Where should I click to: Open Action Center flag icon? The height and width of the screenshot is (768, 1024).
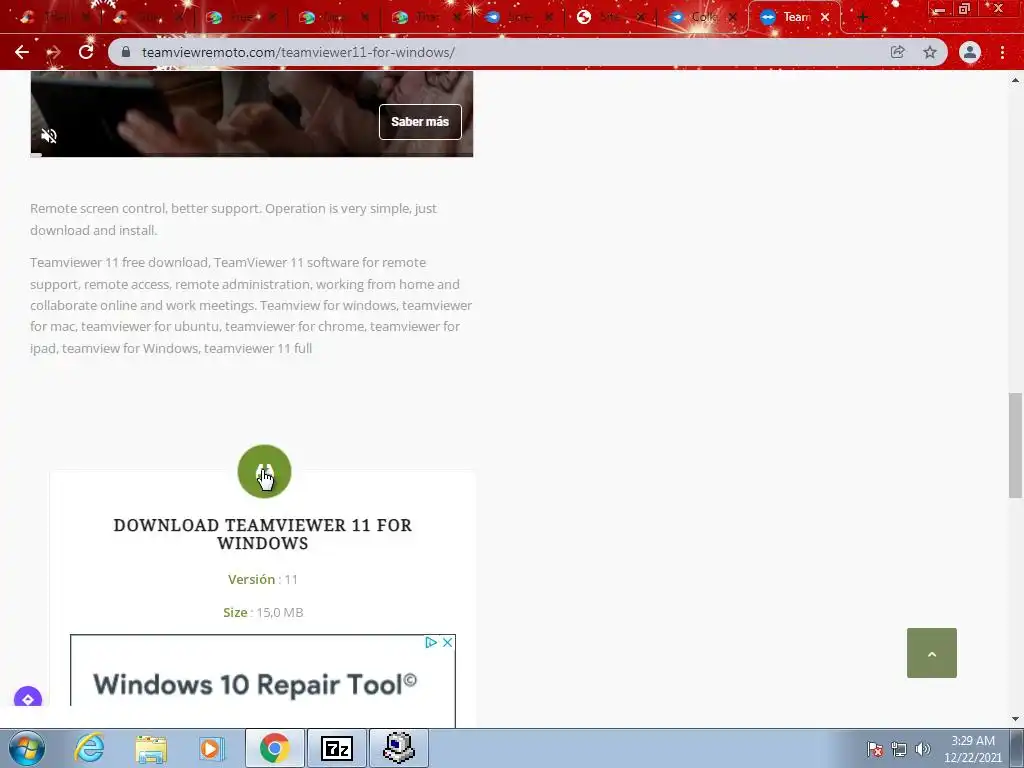(x=874, y=749)
